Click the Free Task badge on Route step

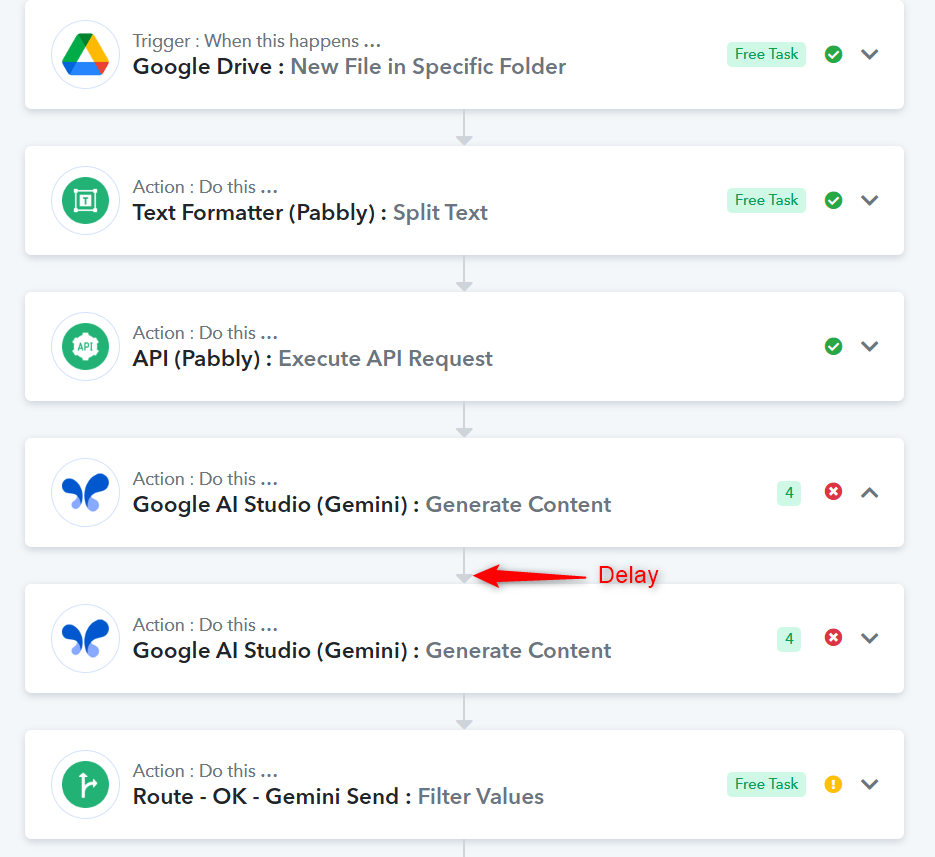coord(766,784)
